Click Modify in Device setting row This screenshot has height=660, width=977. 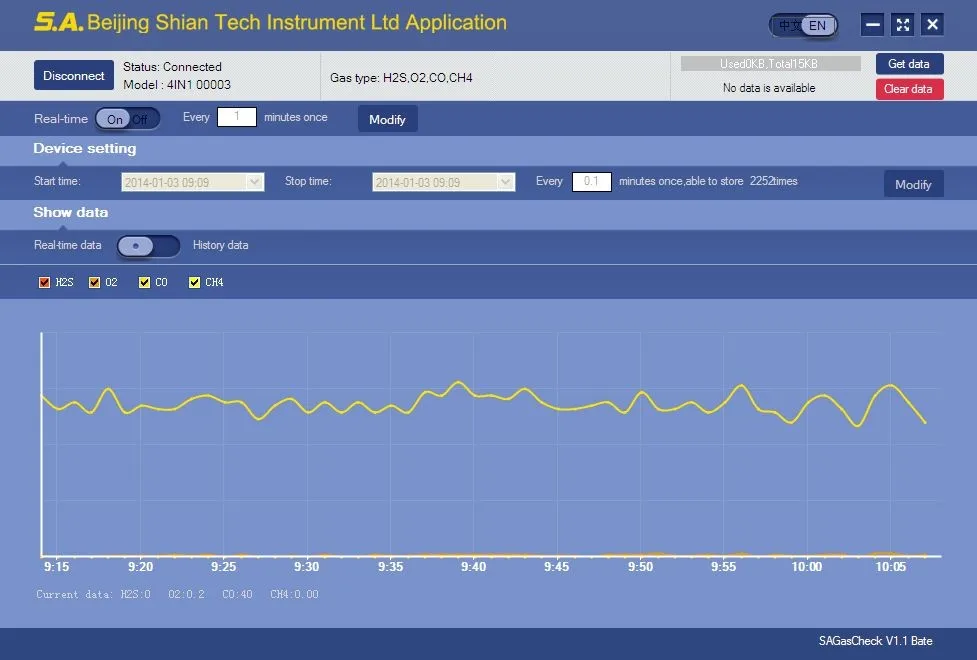click(913, 184)
